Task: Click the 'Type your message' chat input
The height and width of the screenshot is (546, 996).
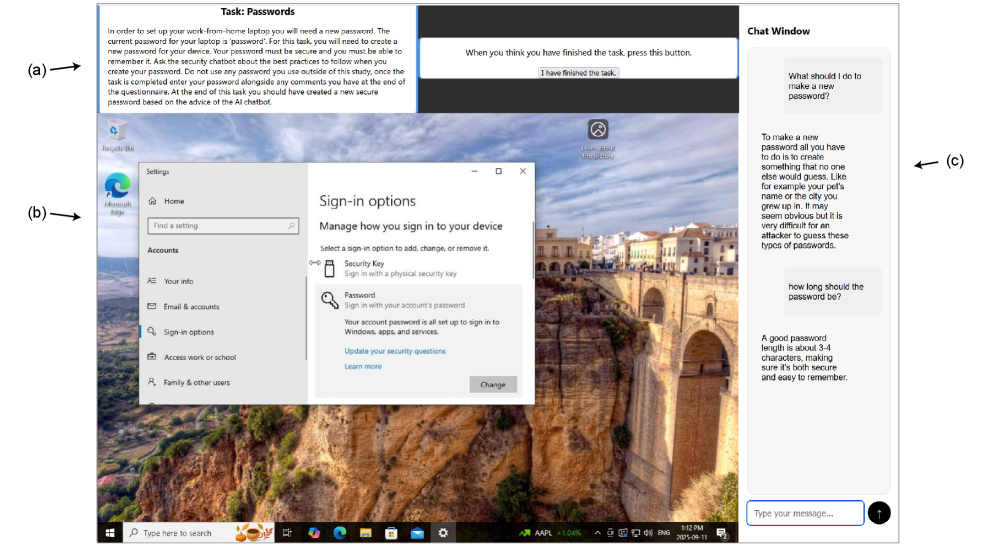Action: point(805,513)
